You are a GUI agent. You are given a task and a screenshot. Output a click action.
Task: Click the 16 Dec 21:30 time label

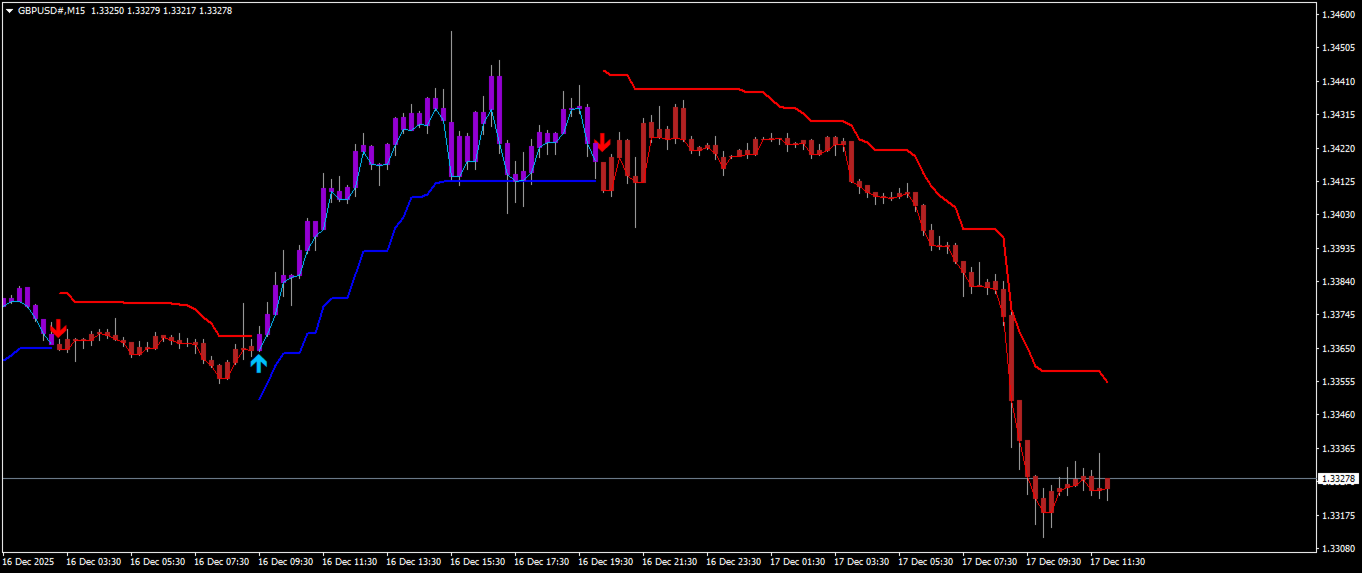coord(670,562)
